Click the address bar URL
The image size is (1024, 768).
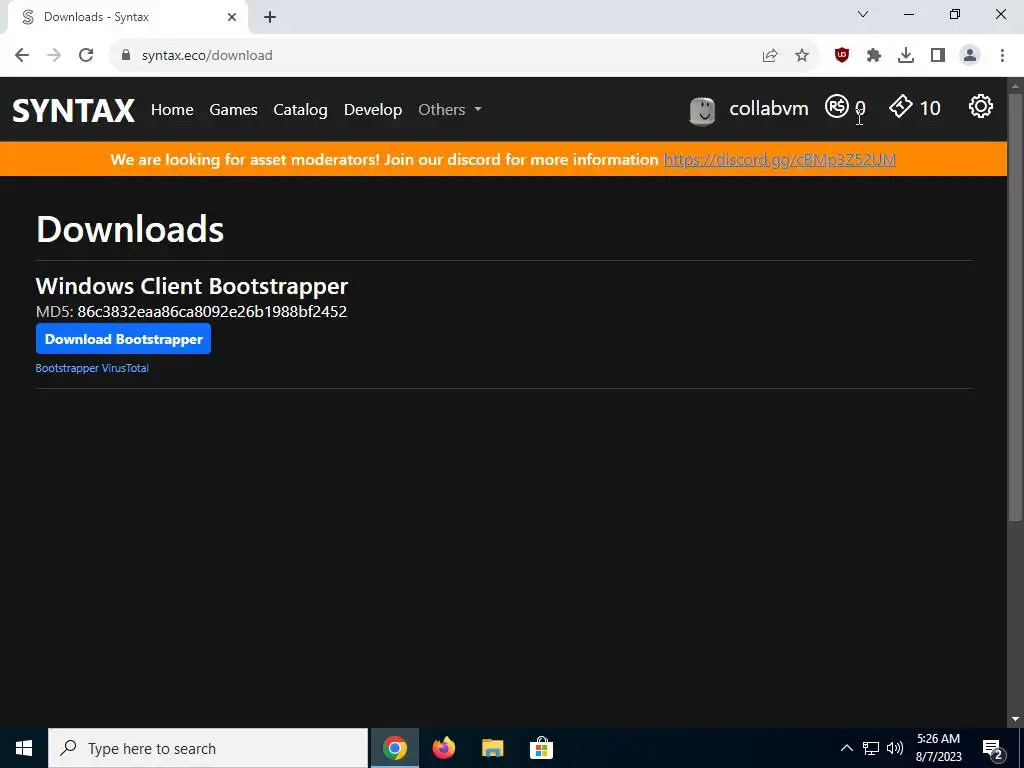[207, 56]
